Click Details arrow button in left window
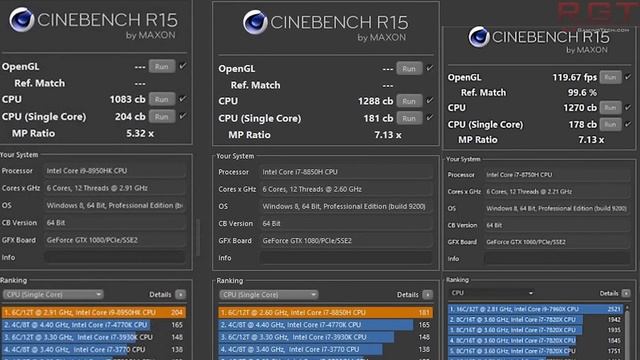640x360 pixels. (180, 294)
